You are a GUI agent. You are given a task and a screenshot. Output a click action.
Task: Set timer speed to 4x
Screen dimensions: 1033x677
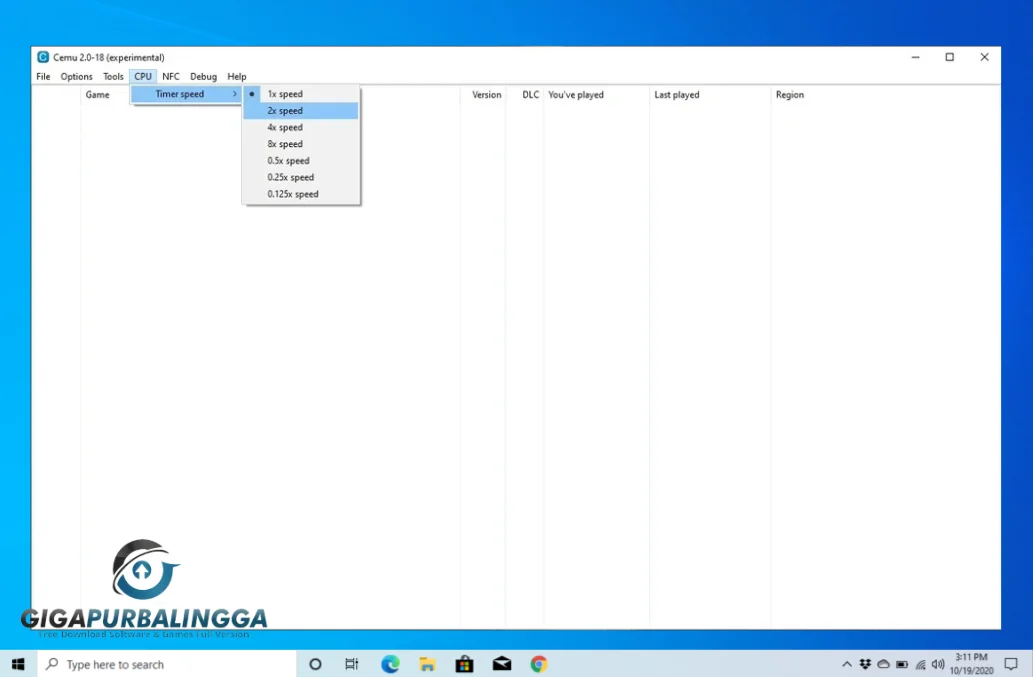[285, 128]
